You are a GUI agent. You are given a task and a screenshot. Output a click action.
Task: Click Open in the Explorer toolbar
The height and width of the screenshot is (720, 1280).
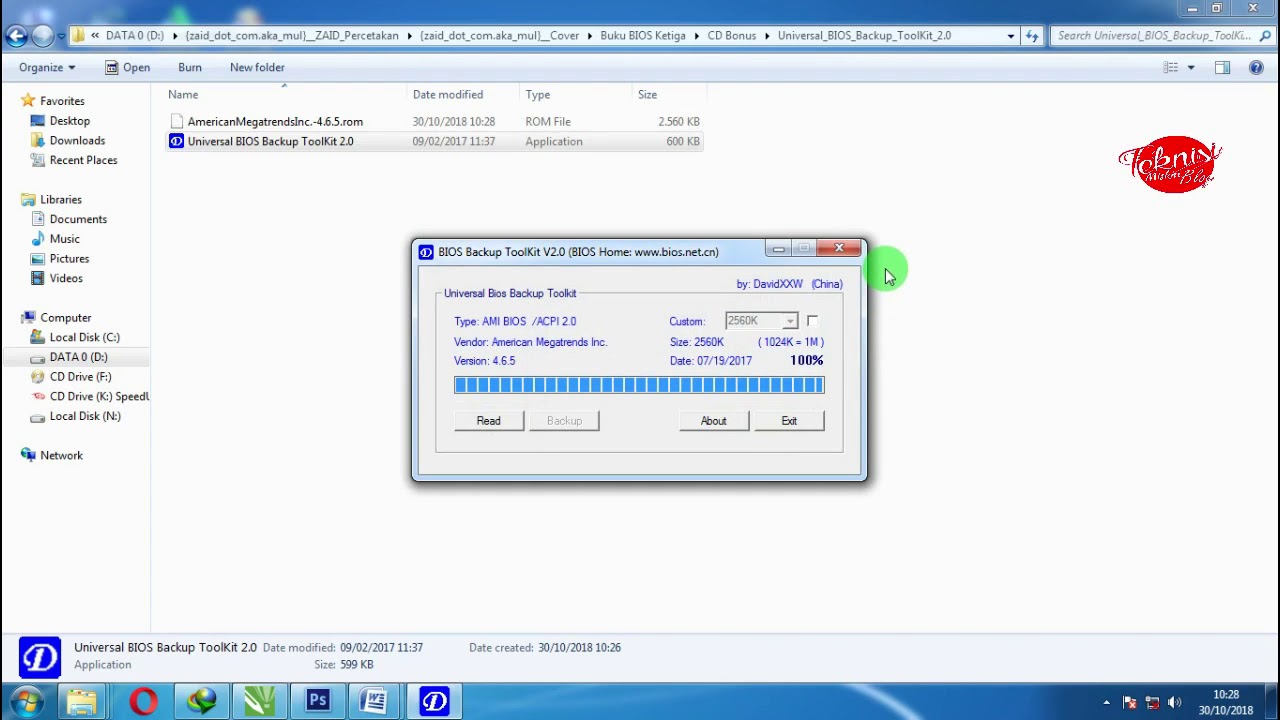tap(128, 67)
